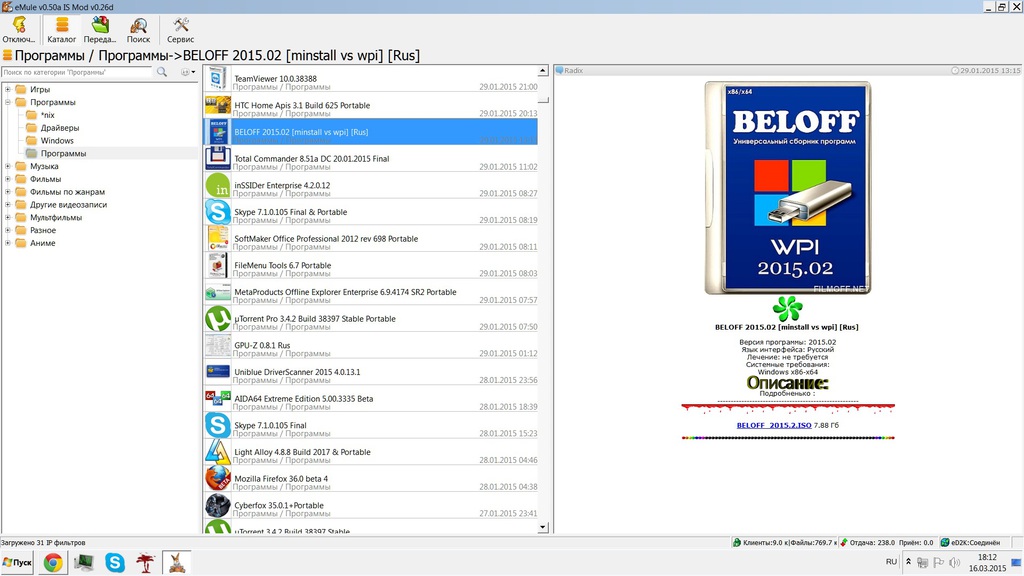The width and height of the screenshot is (1024, 576).
Task: Click the eD2K:Соединён connection status
Action: 970,543
